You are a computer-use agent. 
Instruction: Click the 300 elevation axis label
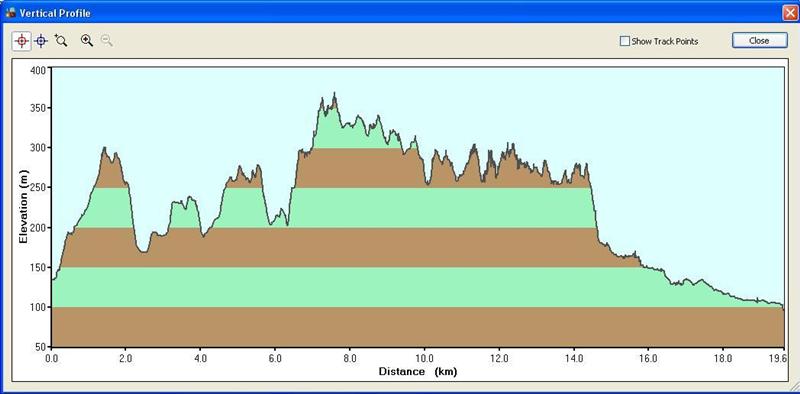pyautogui.click(x=39, y=148)
